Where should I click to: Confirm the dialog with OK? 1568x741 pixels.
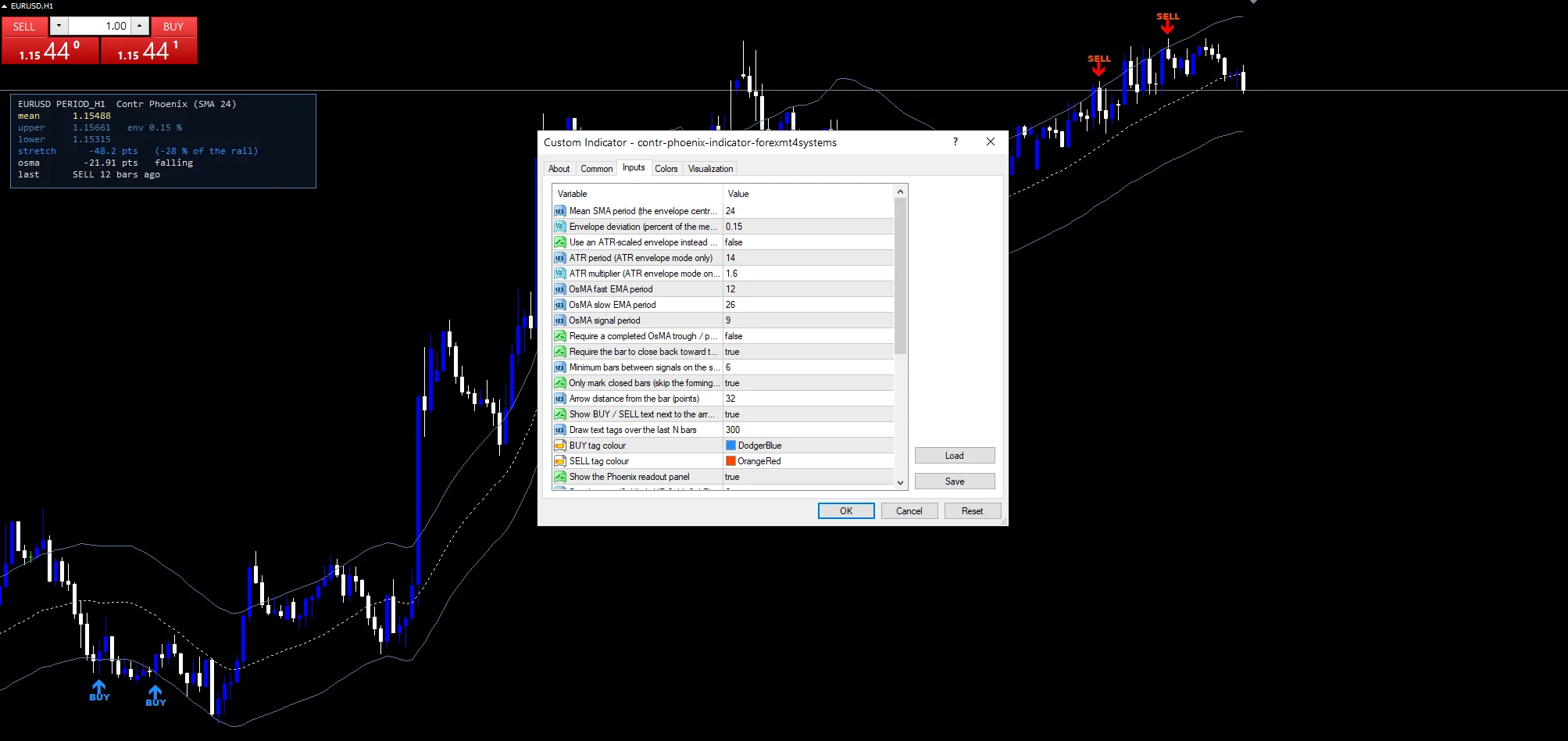[846, 511]
